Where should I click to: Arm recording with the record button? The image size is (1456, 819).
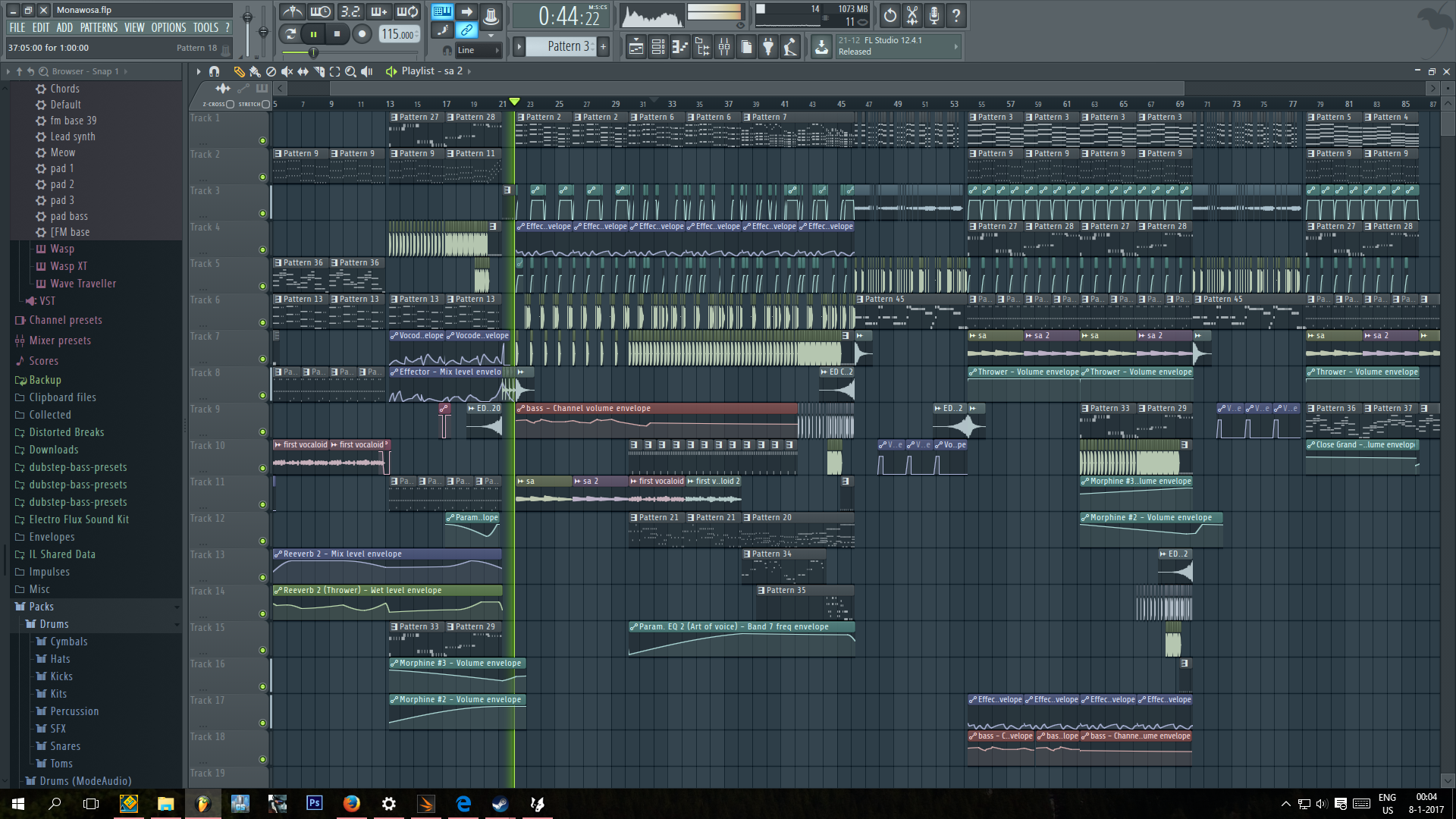point(362,33)
